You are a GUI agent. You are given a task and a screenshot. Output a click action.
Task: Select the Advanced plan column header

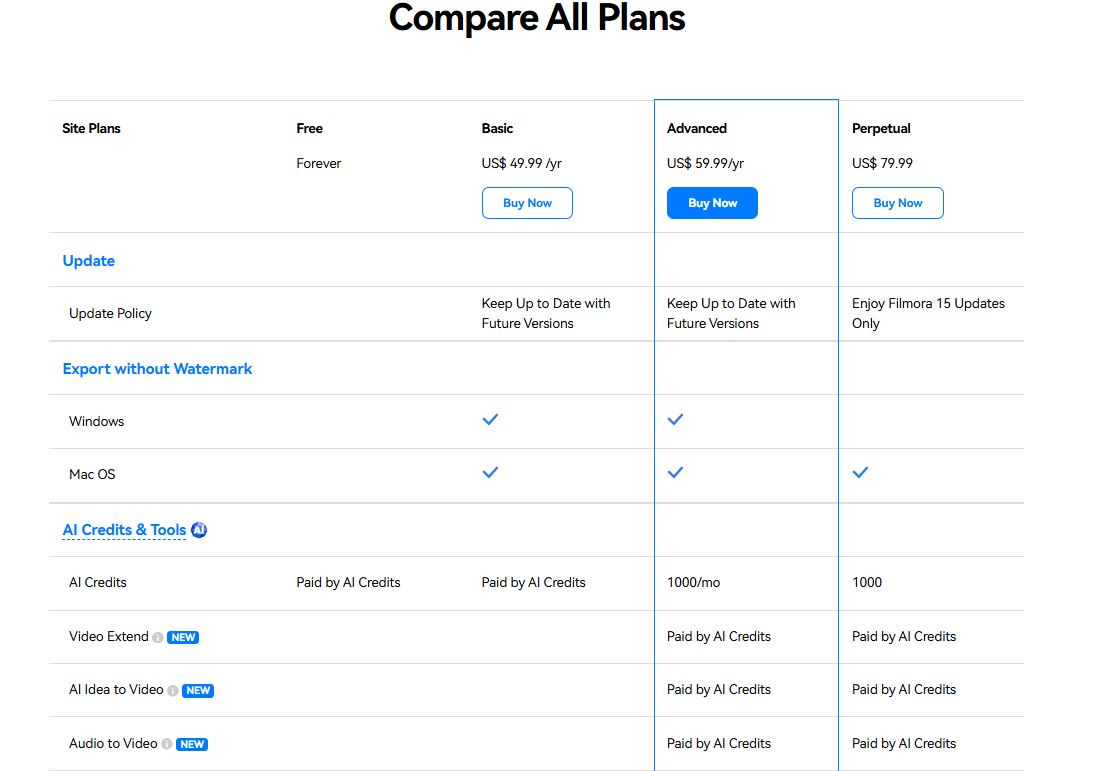point(697,128)
